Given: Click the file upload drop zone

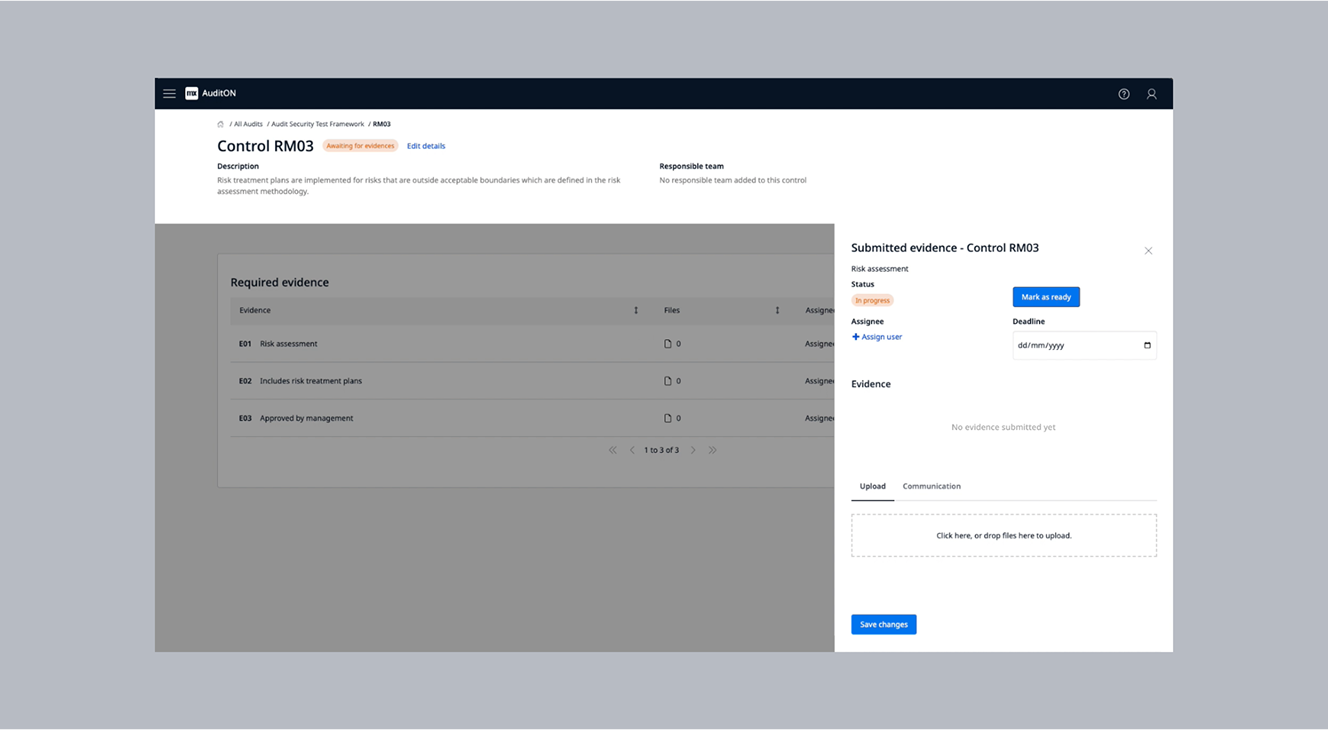Looking at the screenshot, I should (1003, 535).
